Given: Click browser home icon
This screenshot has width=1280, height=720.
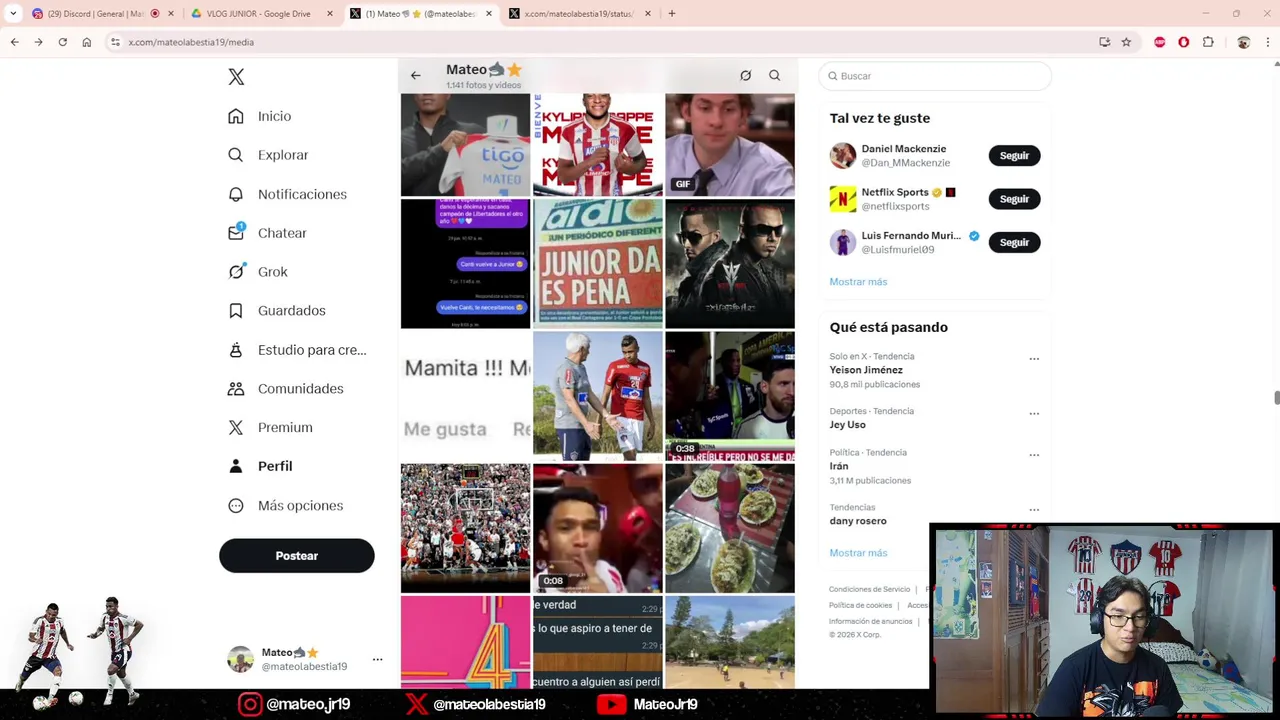Looking at the screenshot, I should [x=87, y=42].
